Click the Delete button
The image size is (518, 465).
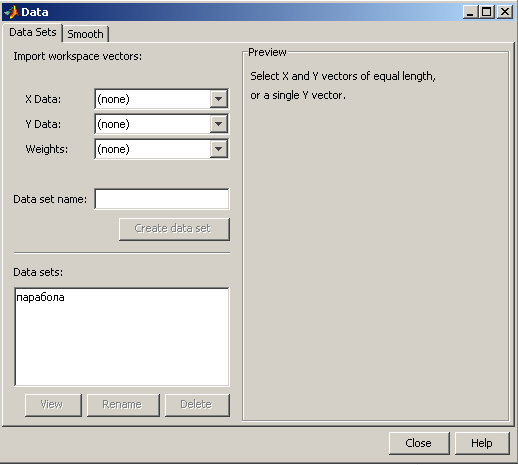tap(197, 405)
